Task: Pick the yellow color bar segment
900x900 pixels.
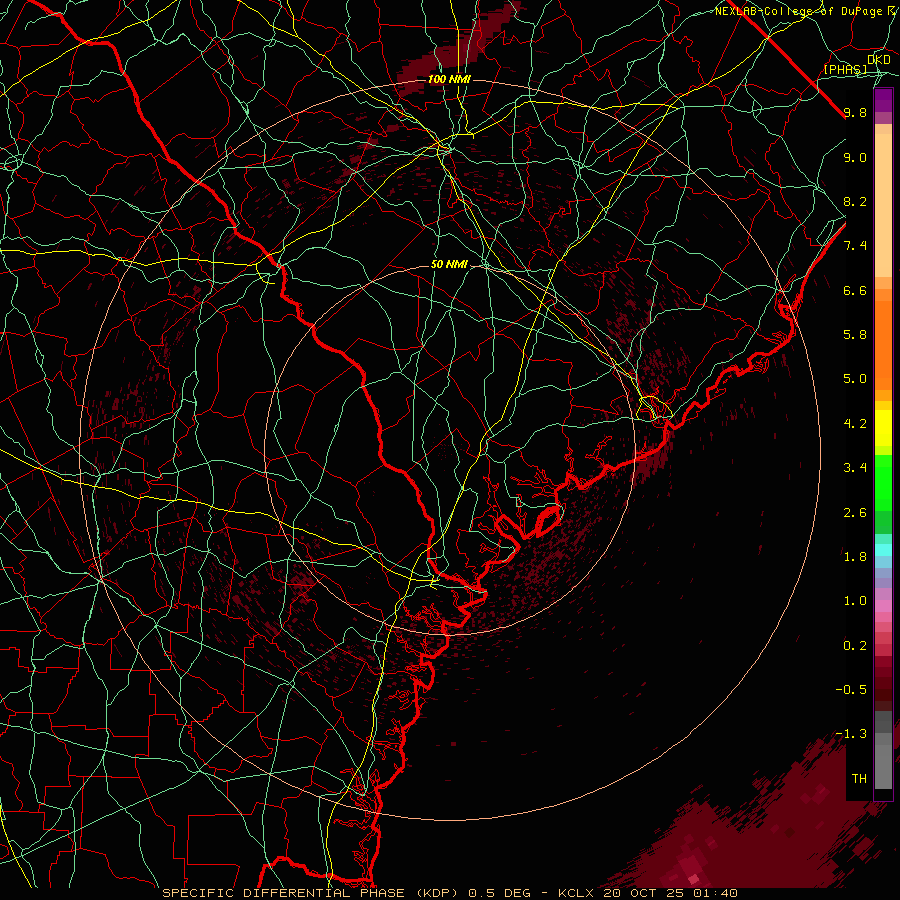Action: (883, 428)
